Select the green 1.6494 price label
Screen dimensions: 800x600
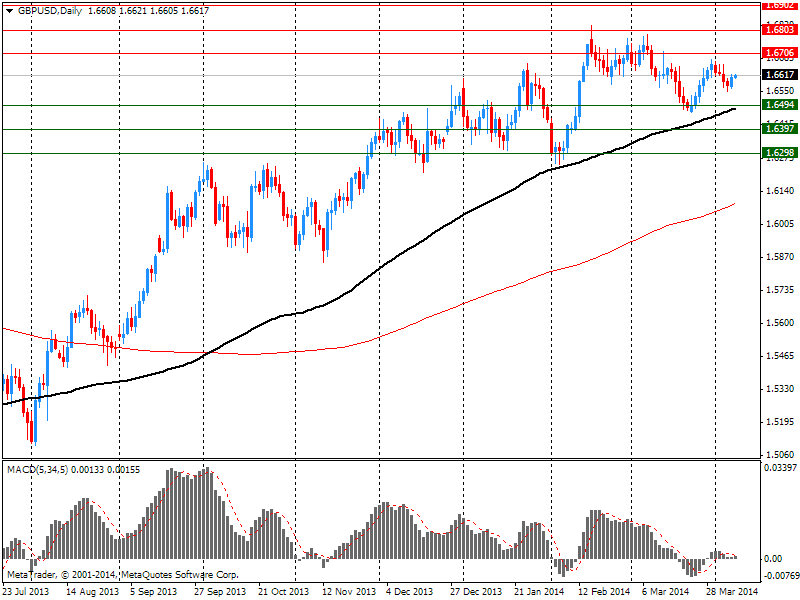[x=780, y=105]
